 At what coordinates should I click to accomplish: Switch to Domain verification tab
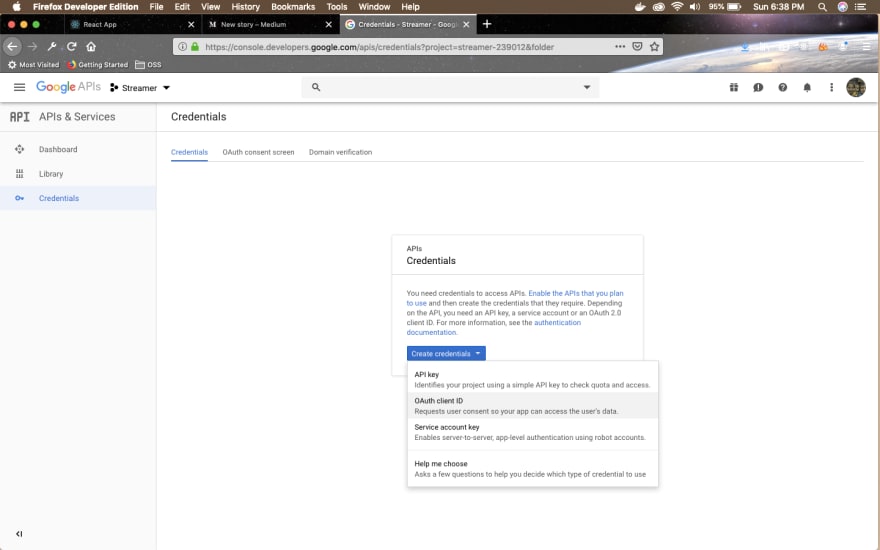tap(340, 152)
